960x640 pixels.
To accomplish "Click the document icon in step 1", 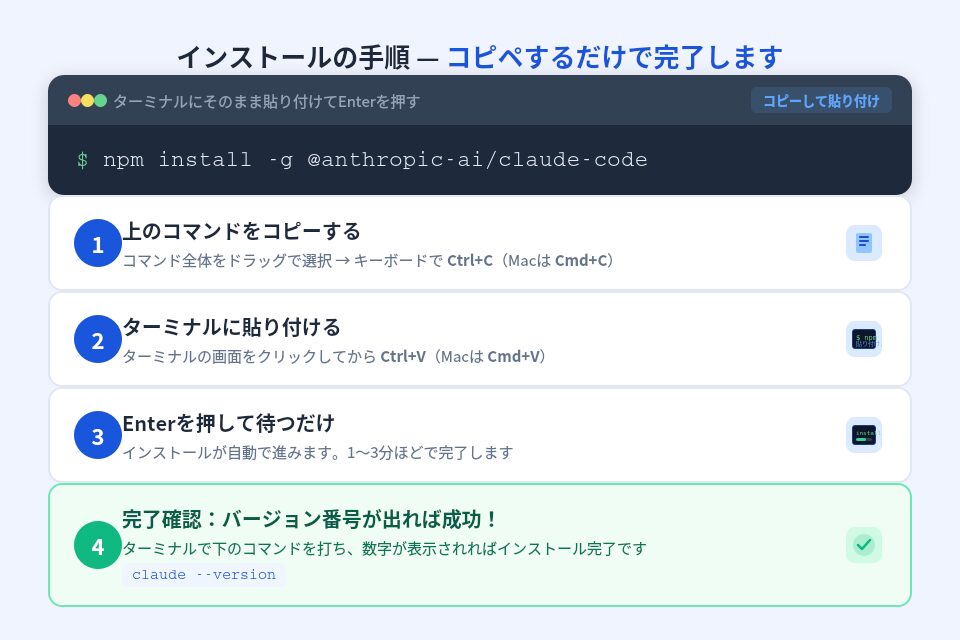I will coord(864,243).
